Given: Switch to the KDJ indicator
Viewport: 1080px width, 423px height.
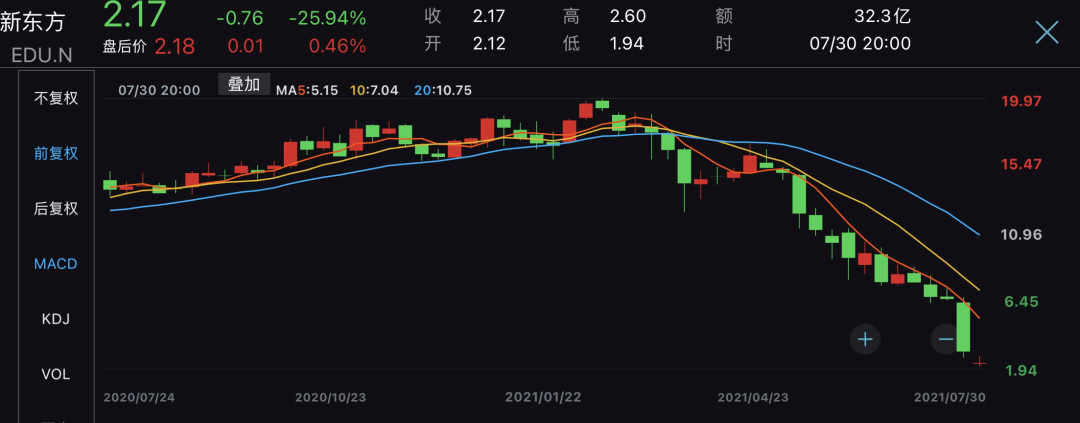Looking at the screenshot, I should [x=56, y=319].
